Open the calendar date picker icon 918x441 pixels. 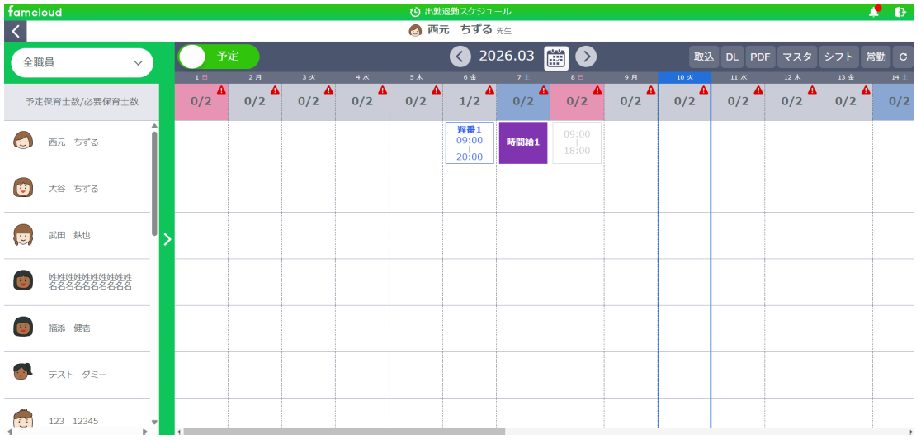[x=556, y=57]
